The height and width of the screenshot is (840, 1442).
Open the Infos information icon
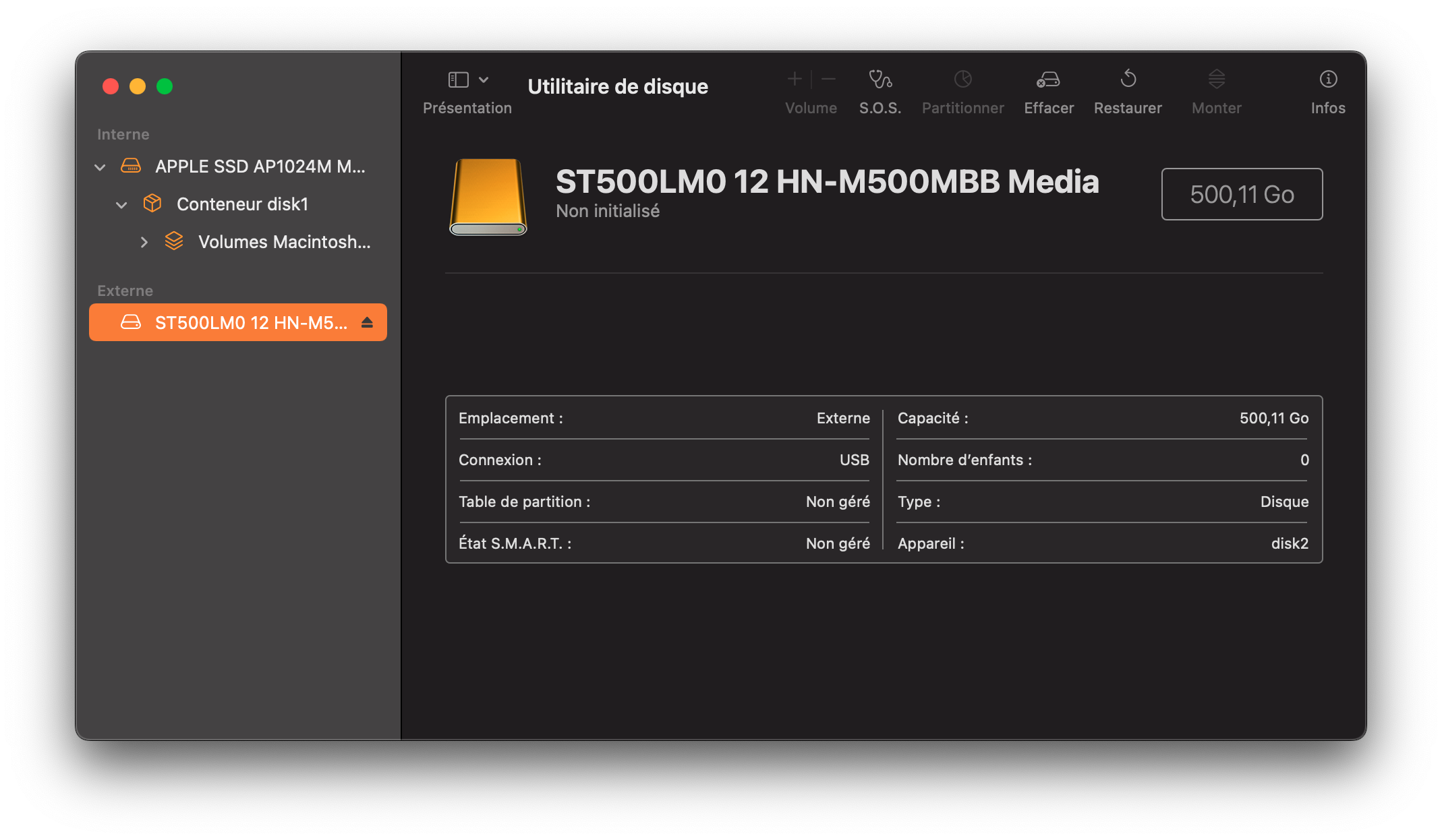coord(1328,80)
